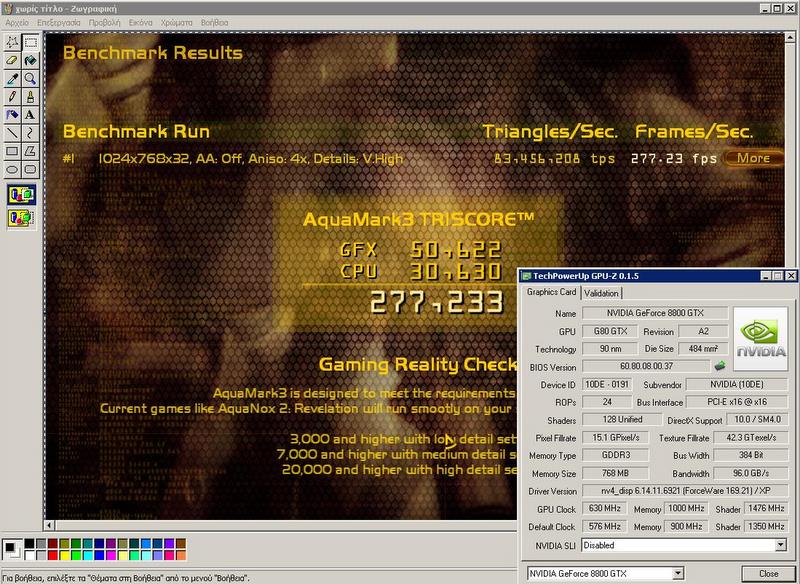Viewport: 800px width, 584px height.
Task: Click the Default Clock value 576 MHz
Action: 605,526
